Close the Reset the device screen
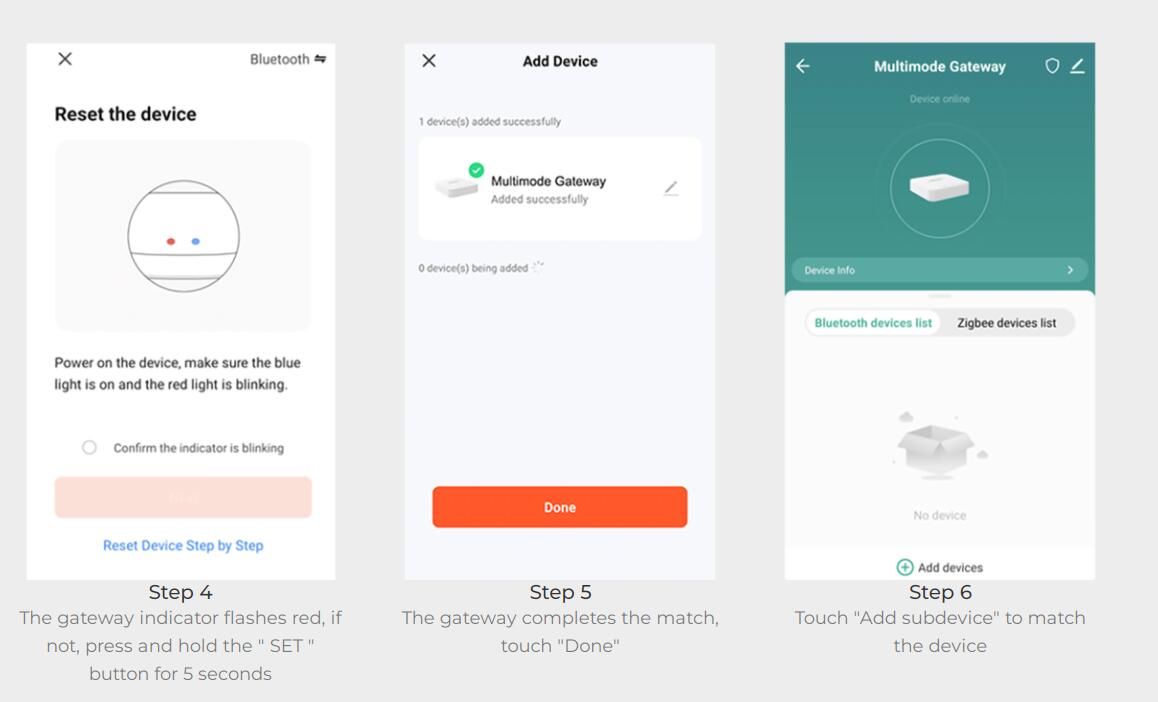This screenshot has width=1158, height=702. point(65,59)
